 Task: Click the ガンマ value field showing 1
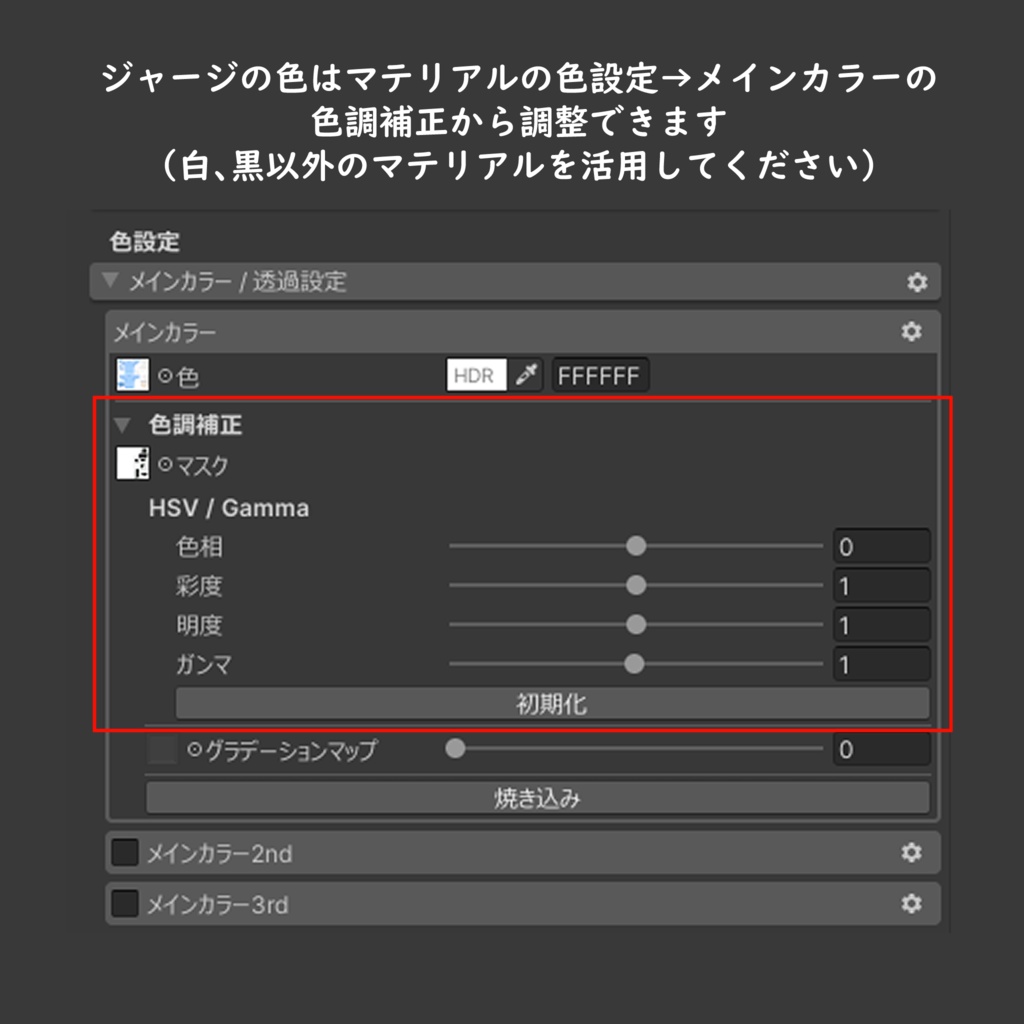(881, 663)
